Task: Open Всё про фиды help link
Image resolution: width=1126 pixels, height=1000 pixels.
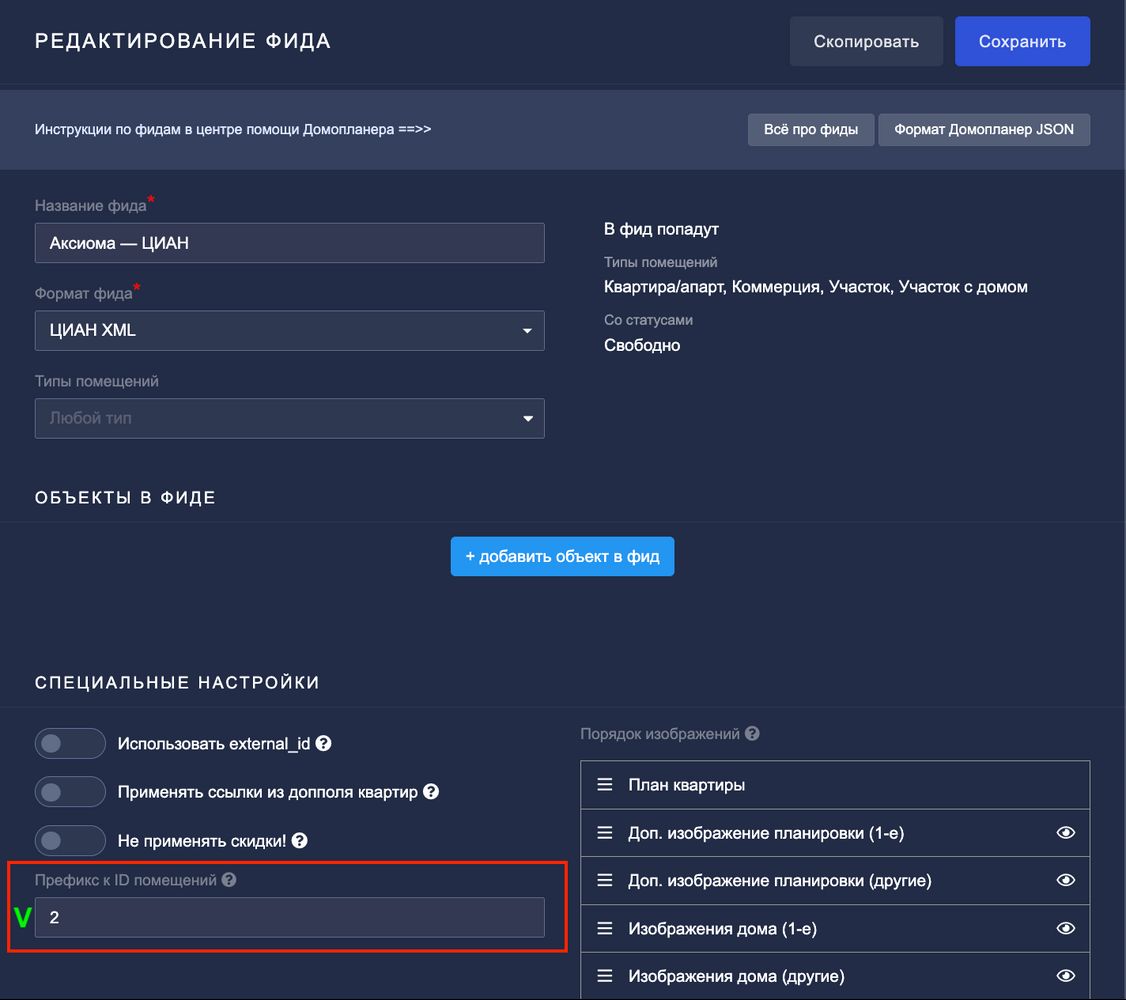Action: [810, 130]
